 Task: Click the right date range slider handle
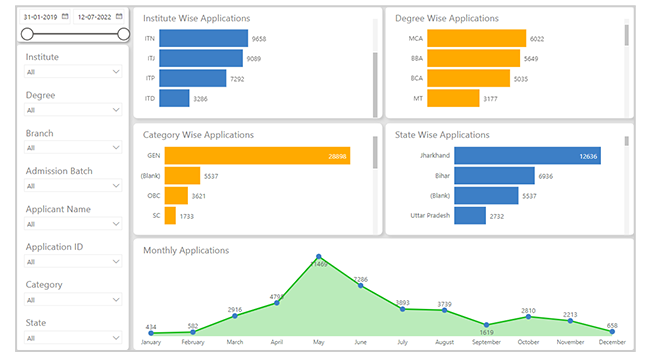pyautogui.click(x=124, y=34)
